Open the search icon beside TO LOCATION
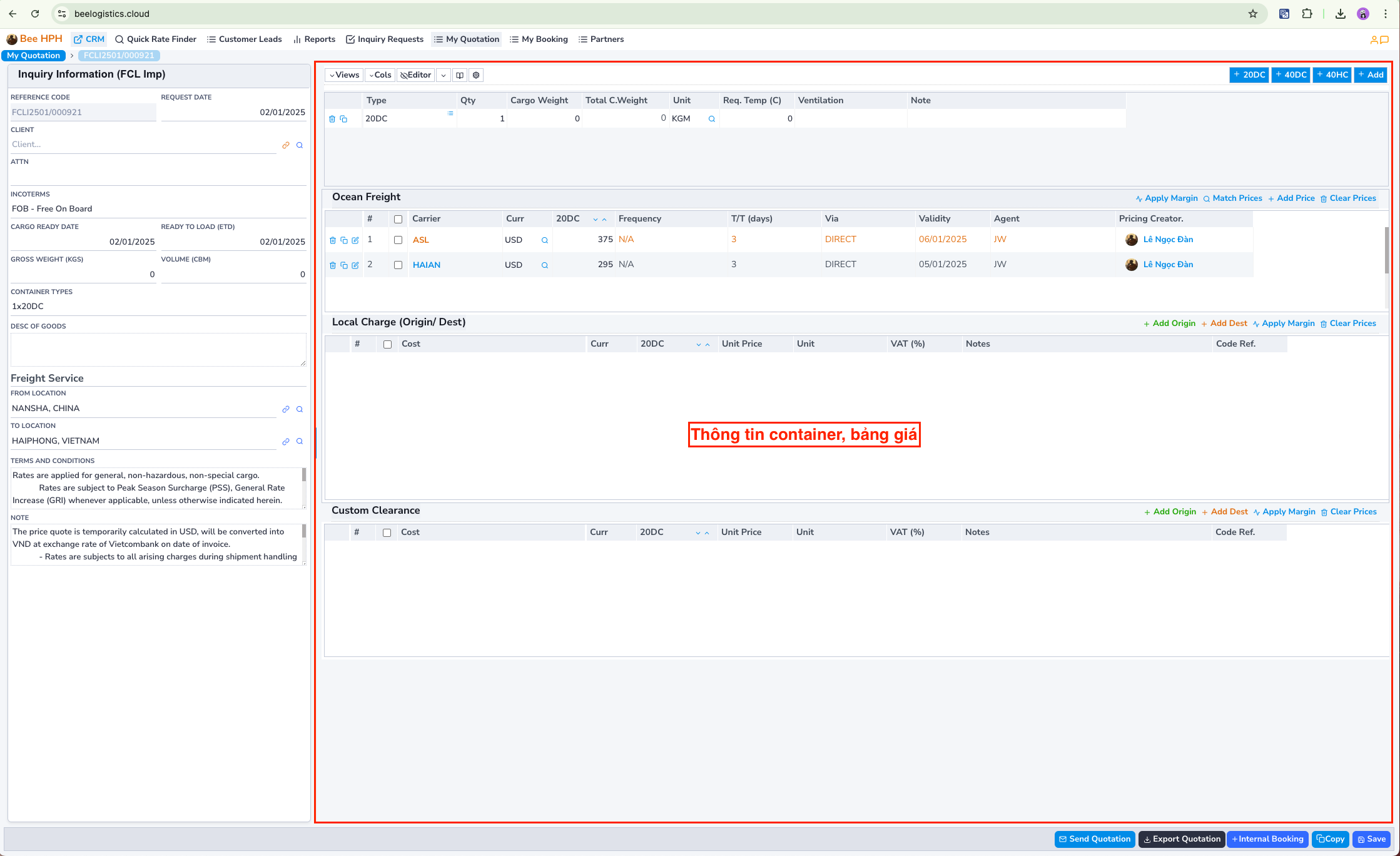Screen dimensions: 1400x856 [300, 441]
